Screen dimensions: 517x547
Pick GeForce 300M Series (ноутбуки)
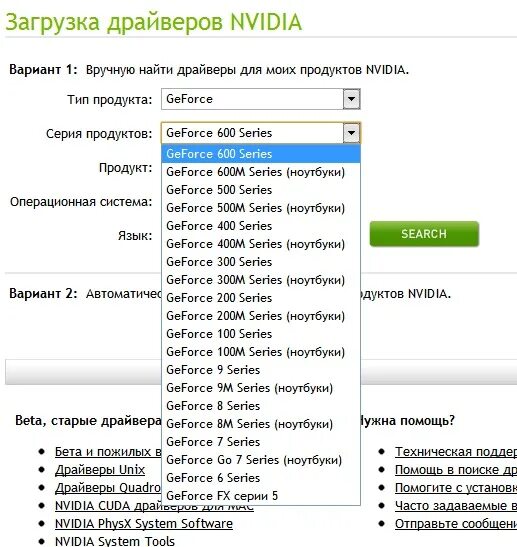[261, 280]
